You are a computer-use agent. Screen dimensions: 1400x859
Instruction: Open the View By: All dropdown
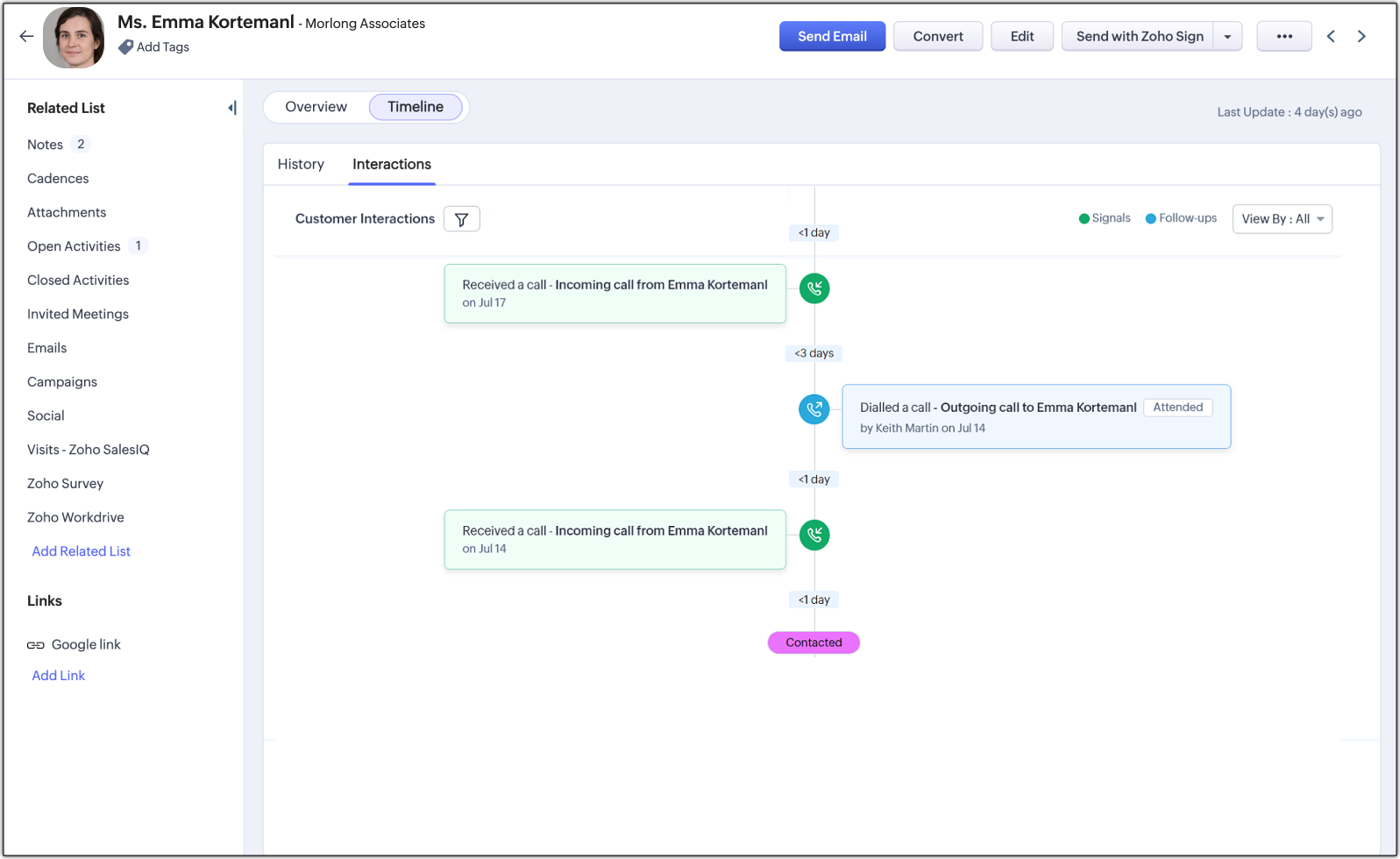pyautogui.click(x=1282, y=219)
